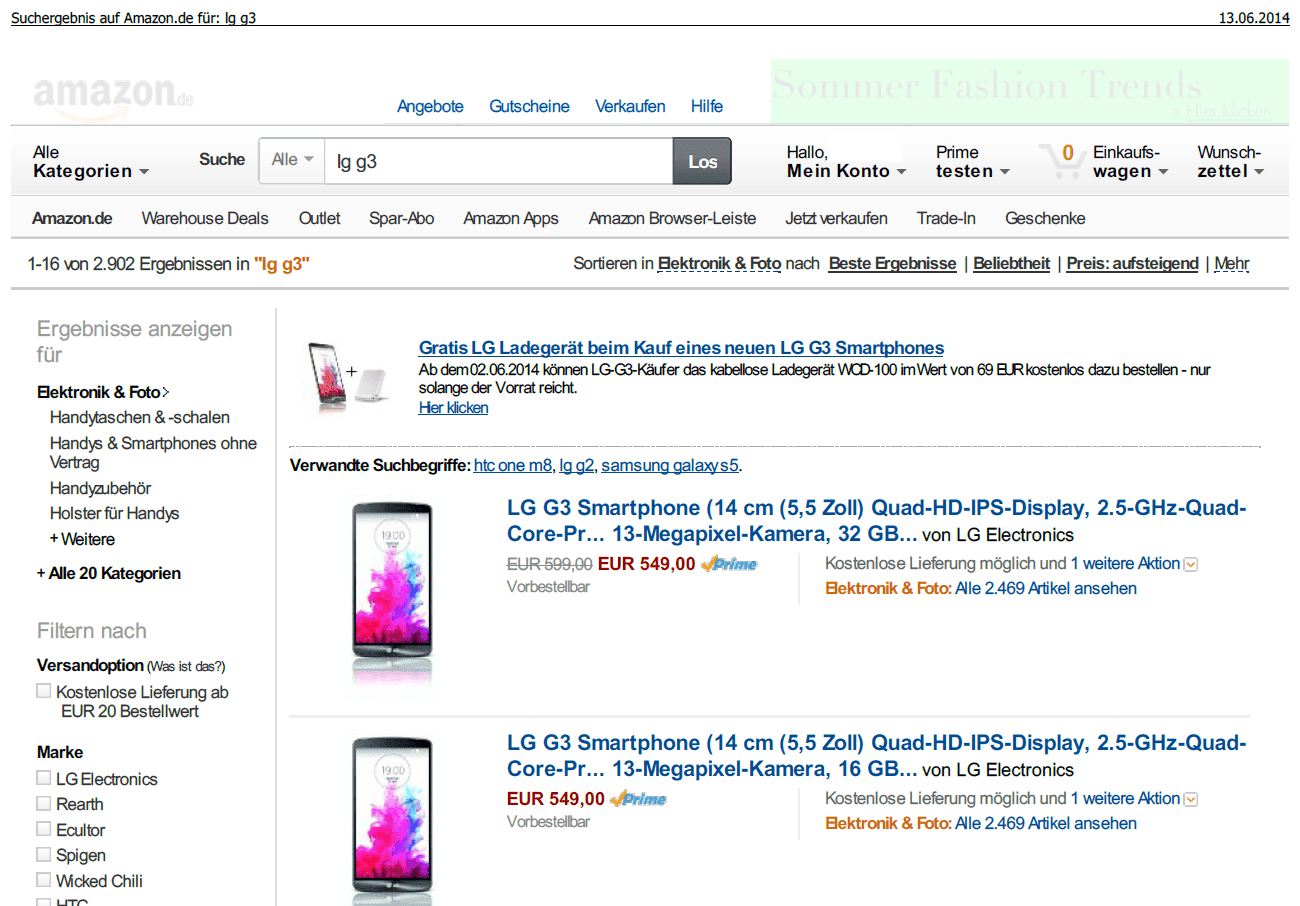Expand the Alle Kategorien menu
Screen dimensions: 1300x906
pyautogui.click(x=90, y=162)
